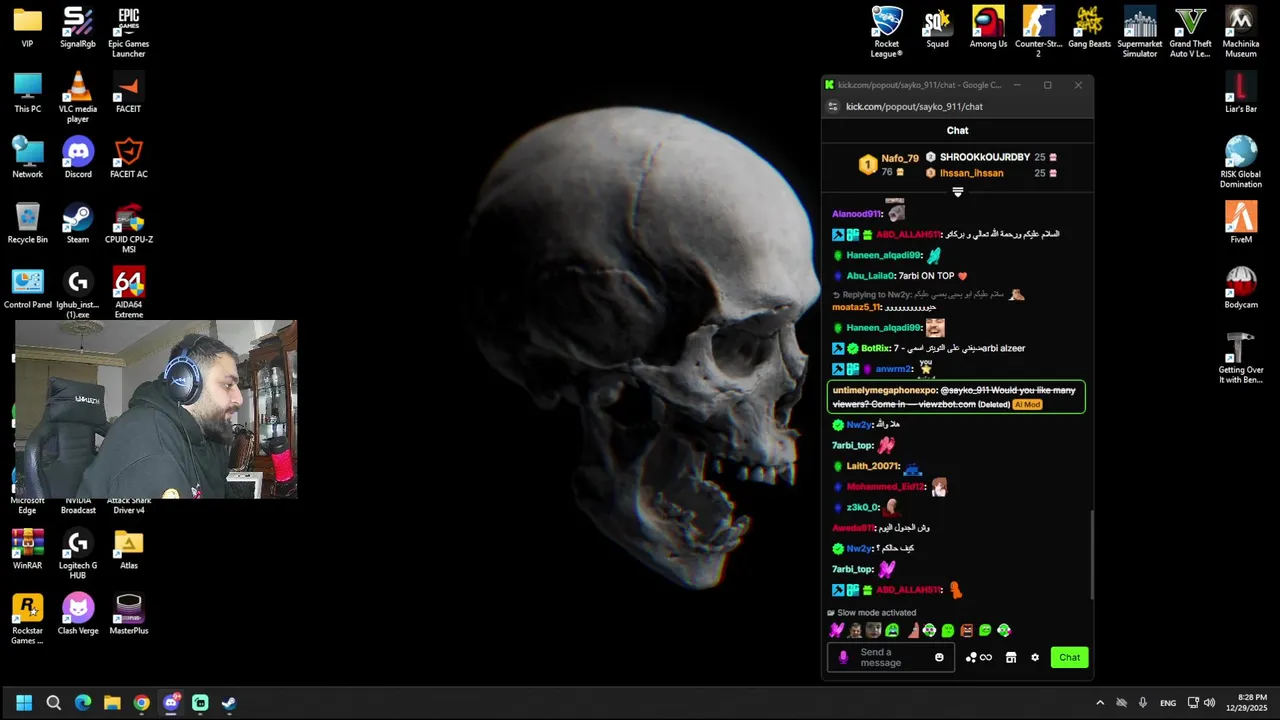
Task: Open FiveM desktop shortcut
Action: (1241, 222)
